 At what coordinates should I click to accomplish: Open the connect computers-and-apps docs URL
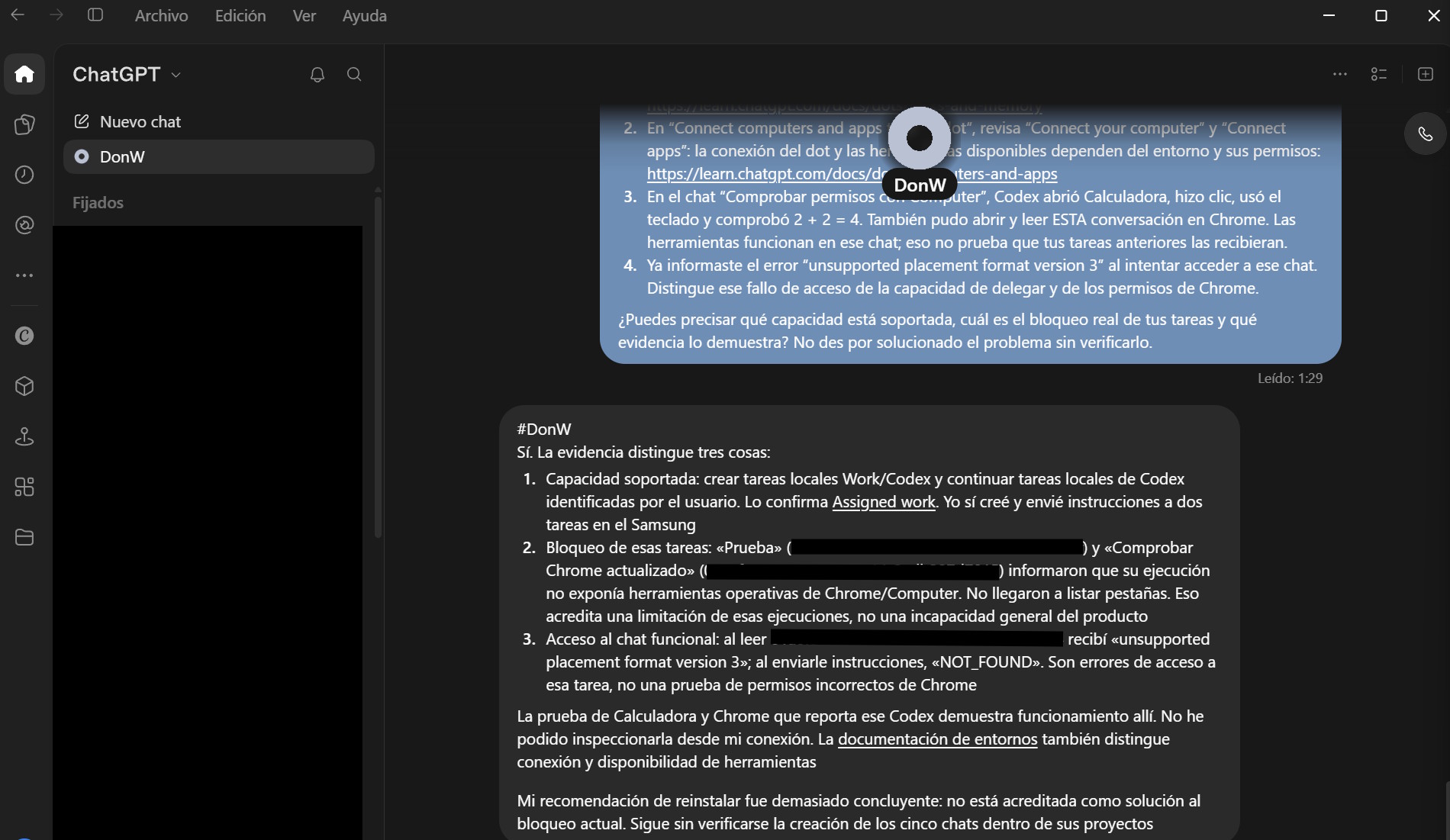(x=852, y=174)
